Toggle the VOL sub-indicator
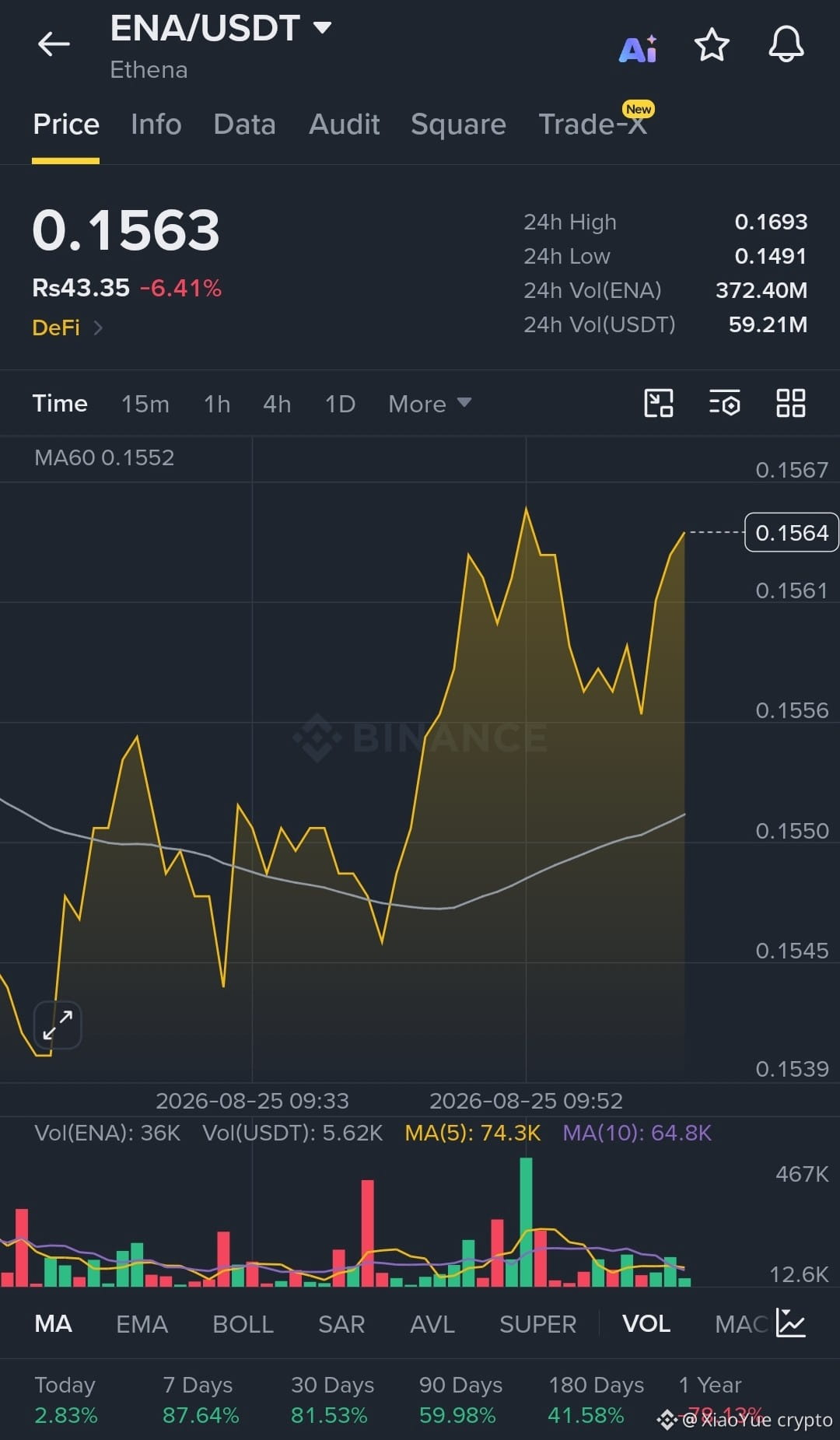 pyautogui.click(x=646, y=1323)
